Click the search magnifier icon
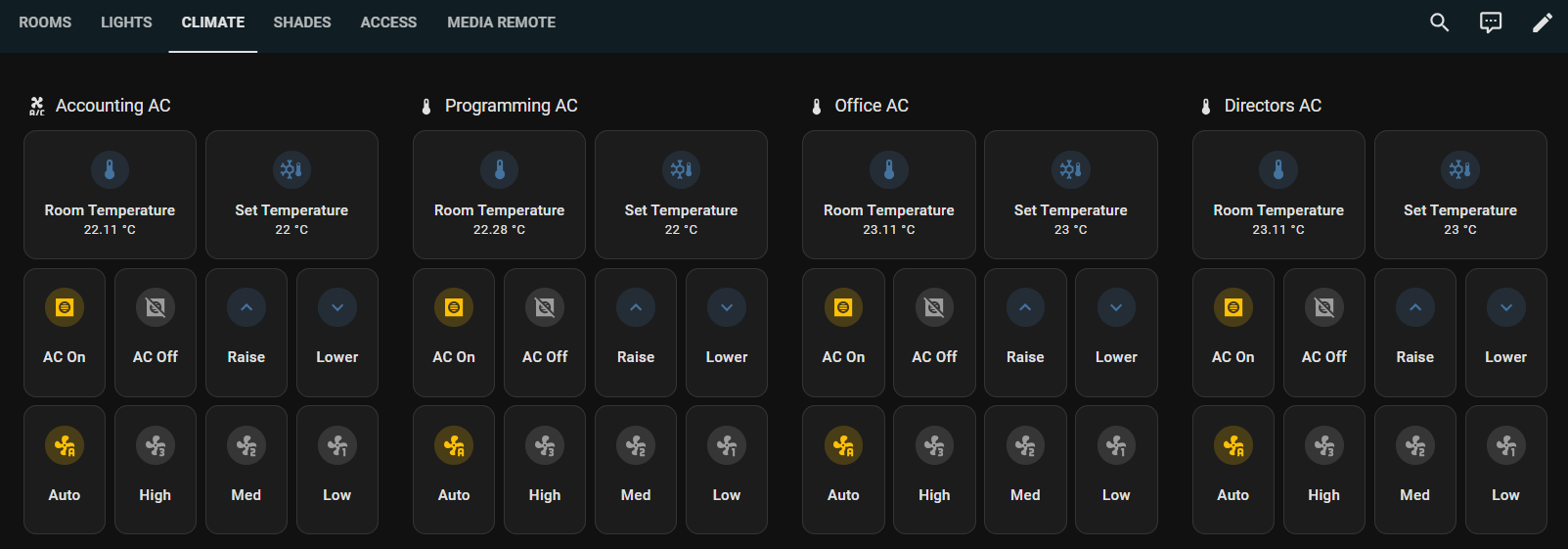Screen dimensions: 1568x549 (x=1439, y=23)
